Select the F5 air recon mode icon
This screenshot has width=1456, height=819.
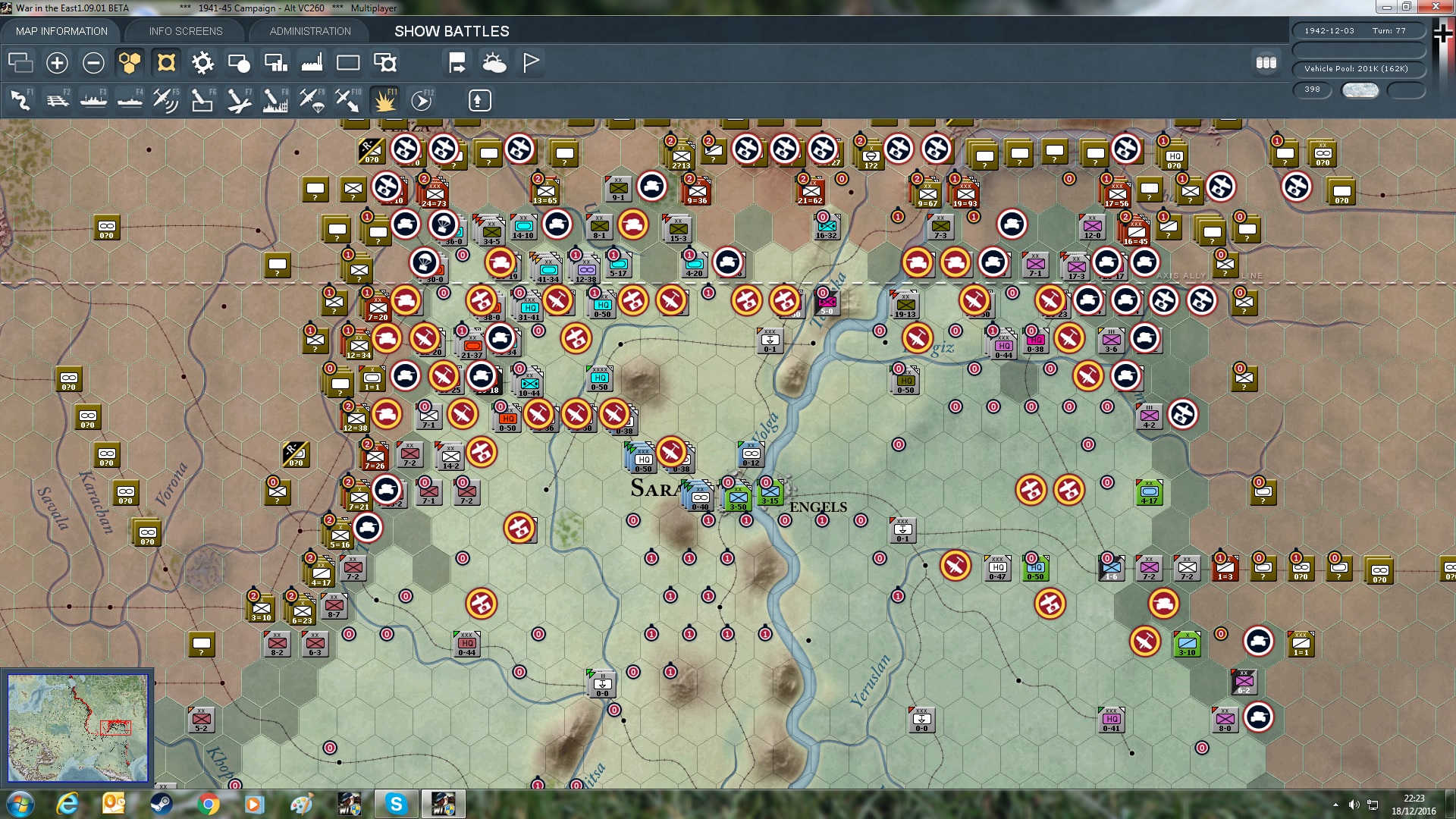pos(165,100)
